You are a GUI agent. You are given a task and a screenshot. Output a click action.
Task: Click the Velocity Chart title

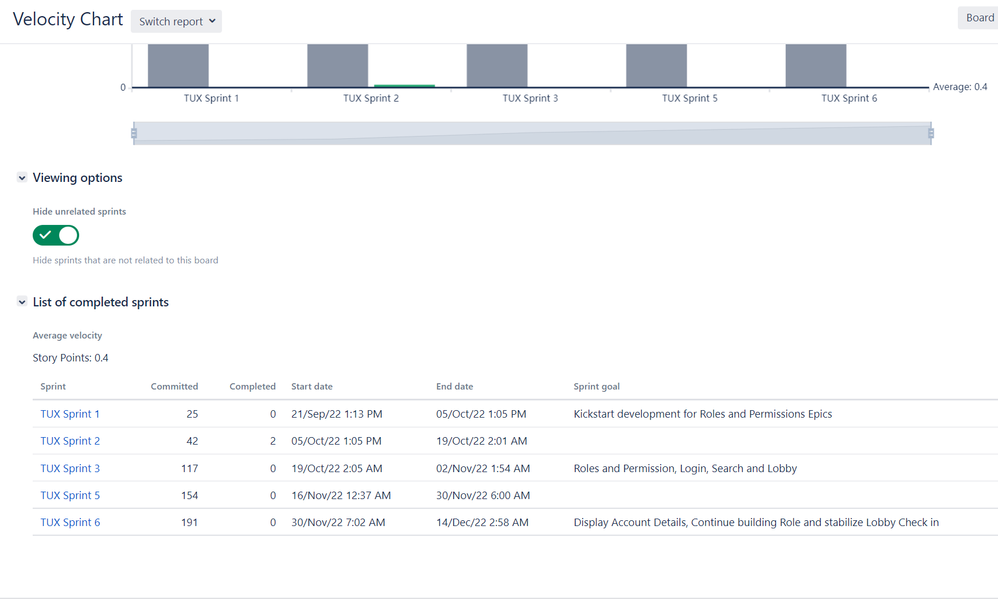point(67,19)
